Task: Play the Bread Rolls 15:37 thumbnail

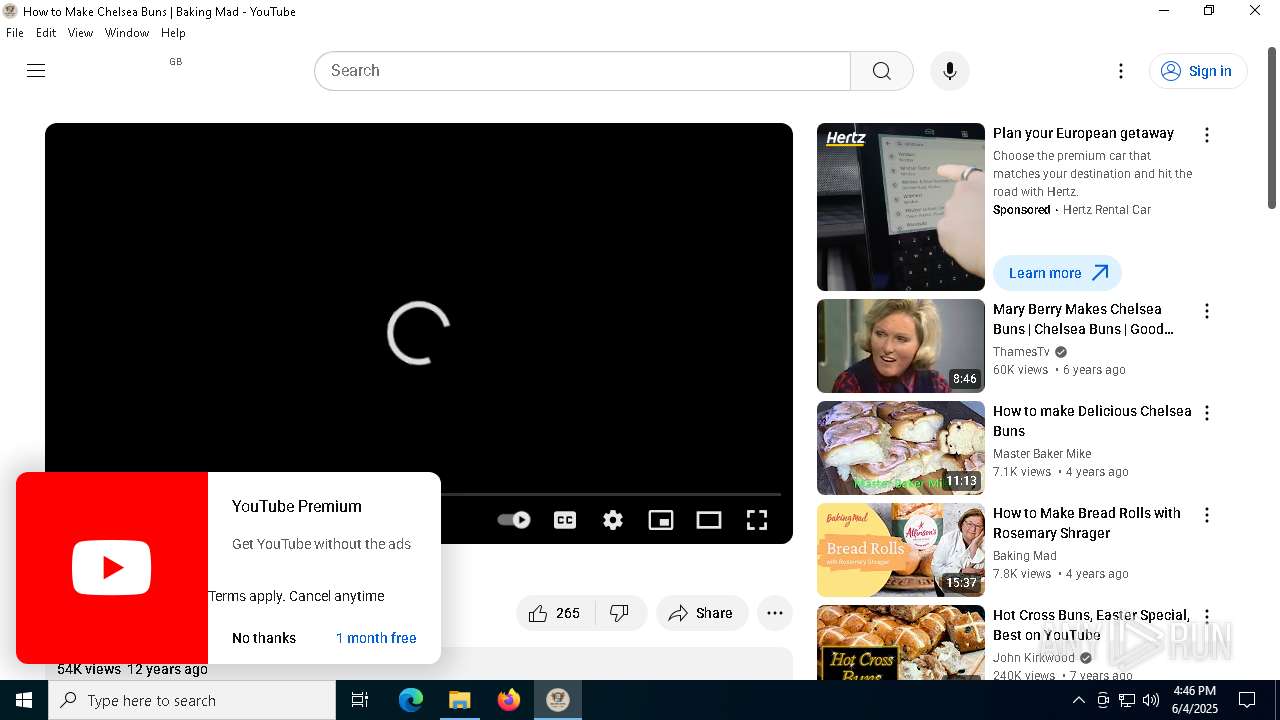Action: pos(901,550)
